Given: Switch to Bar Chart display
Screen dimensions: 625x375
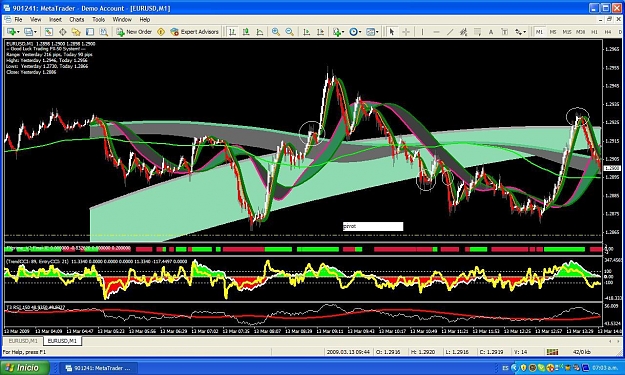Looking at the screenshot, I should pyautogui.click(x=232, y=32).
